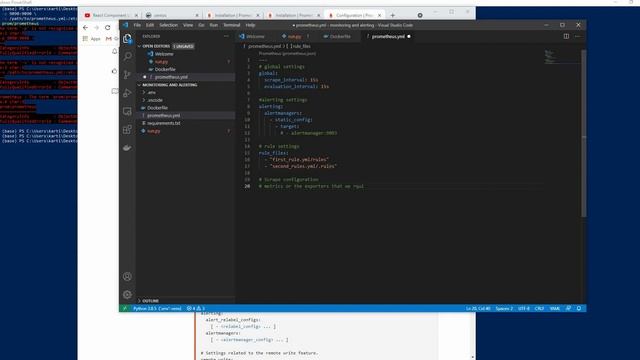Open Dockerfile in the project file tree

[x=157, y=108]
